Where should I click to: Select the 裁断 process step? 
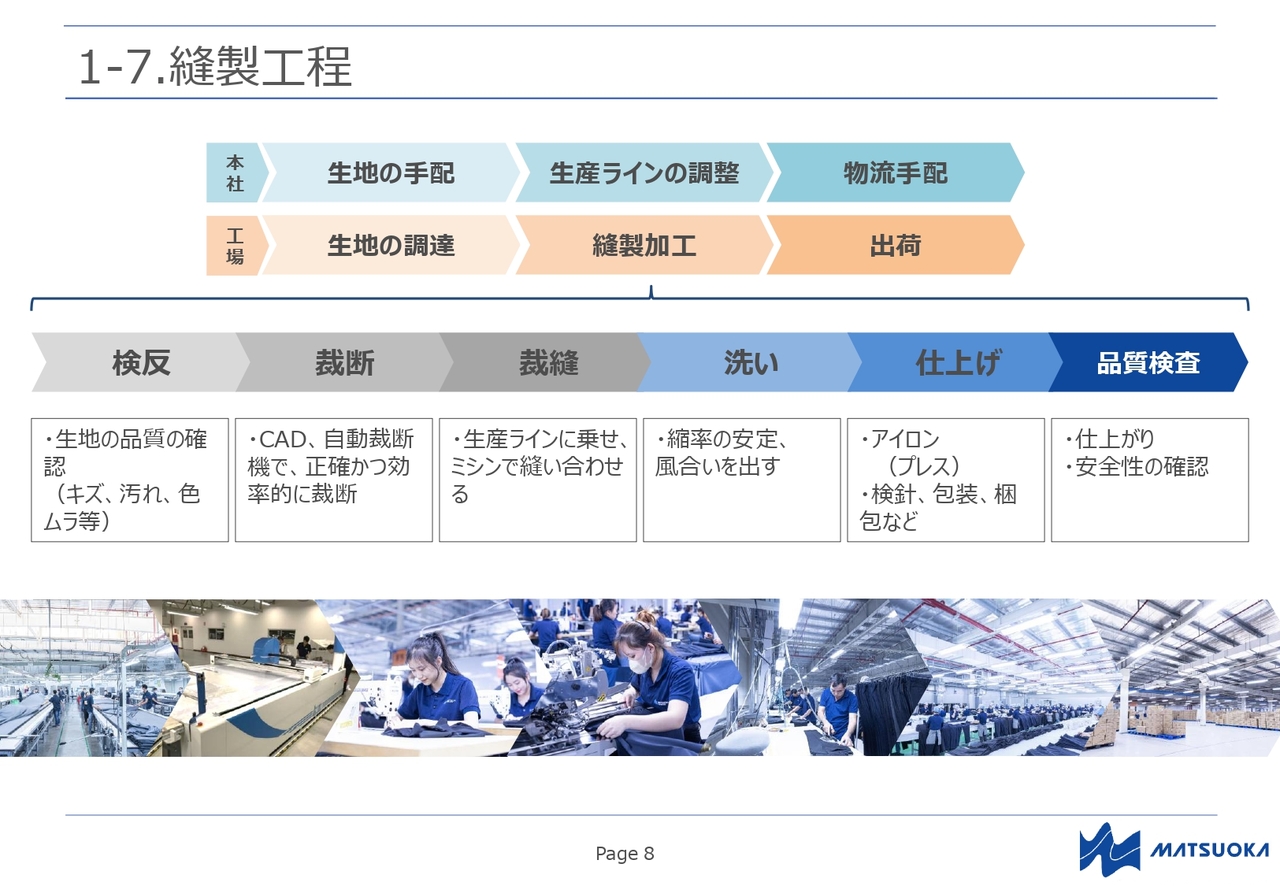[x=344, y=363]
